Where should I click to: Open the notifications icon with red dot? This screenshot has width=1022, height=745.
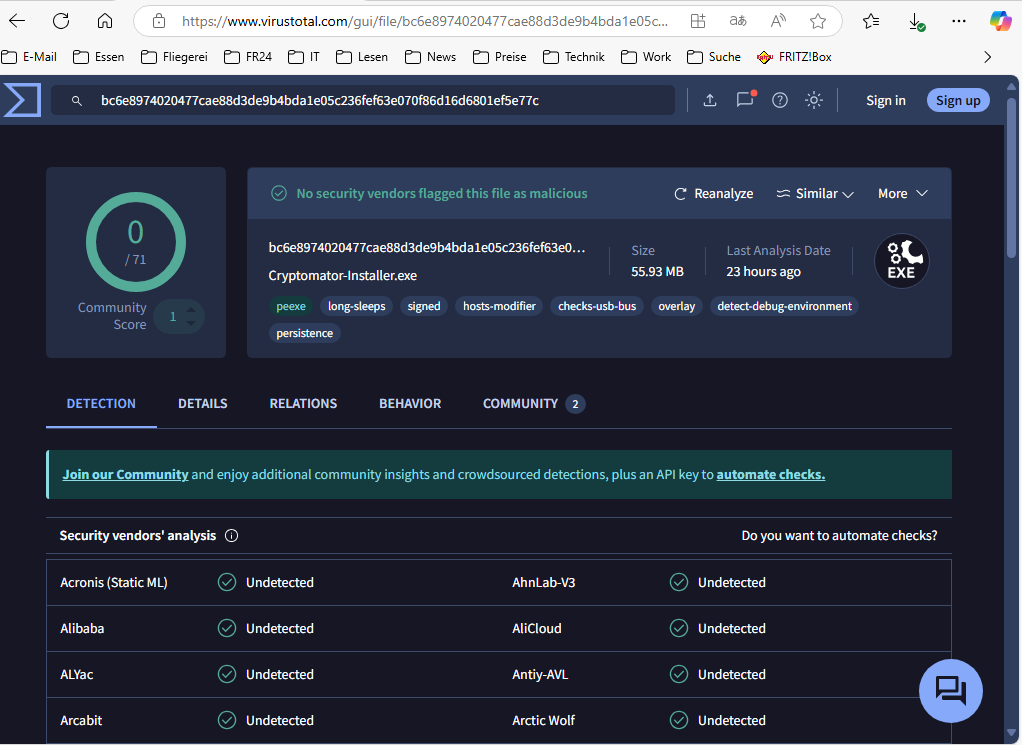pyautogui.click(x=745, y=100)
